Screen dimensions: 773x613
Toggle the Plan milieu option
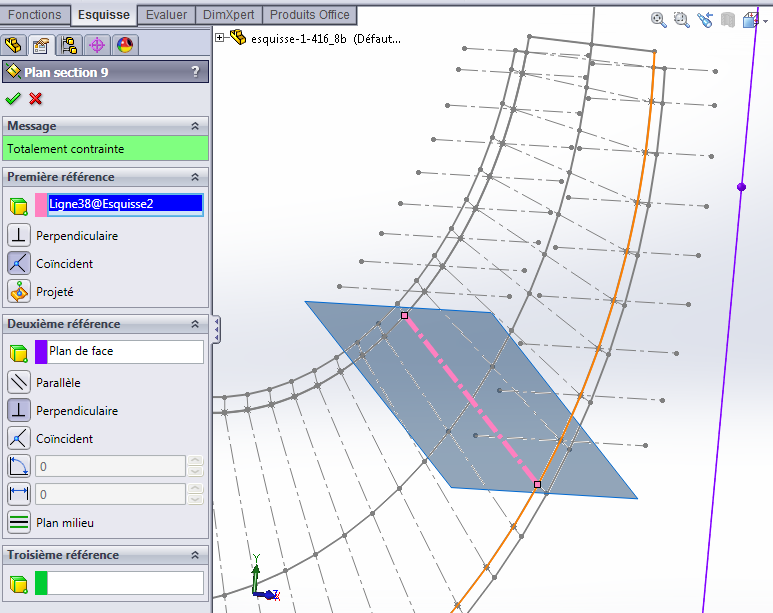pos(19,522)
